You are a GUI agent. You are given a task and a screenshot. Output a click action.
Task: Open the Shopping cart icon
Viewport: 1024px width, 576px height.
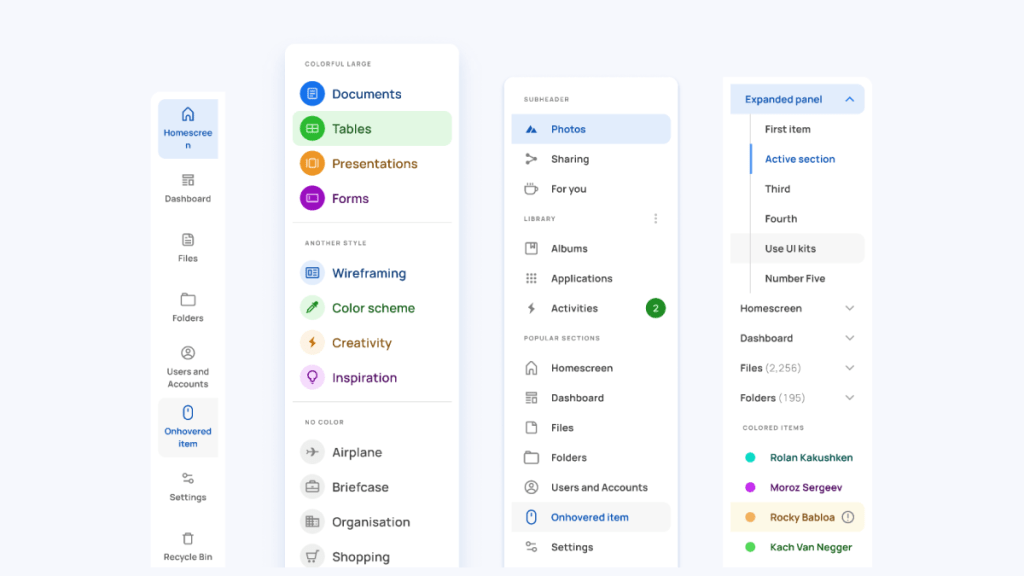(x=312, y=557)
